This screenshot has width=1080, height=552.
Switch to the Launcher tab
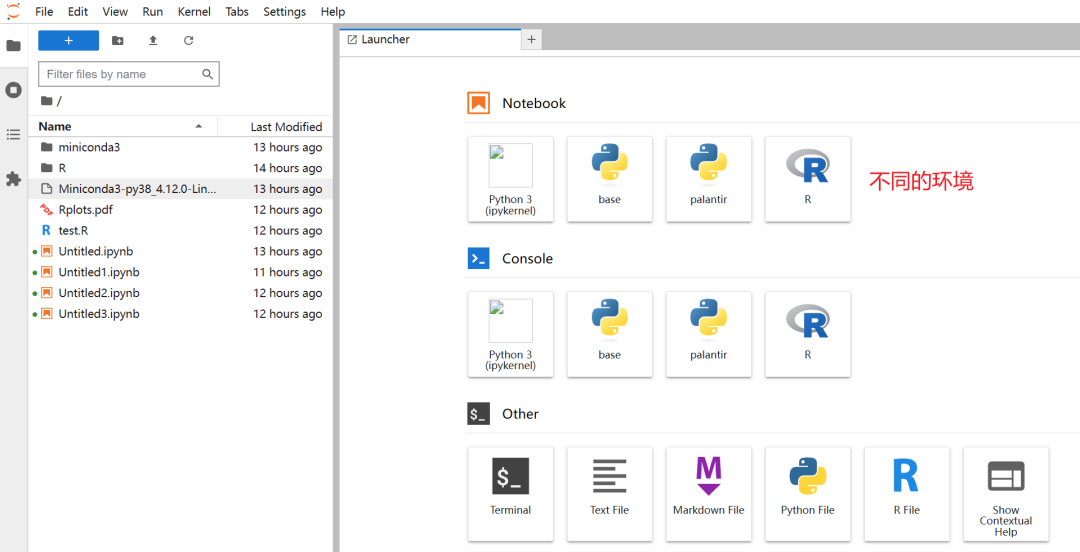click(x=430, y=40)
